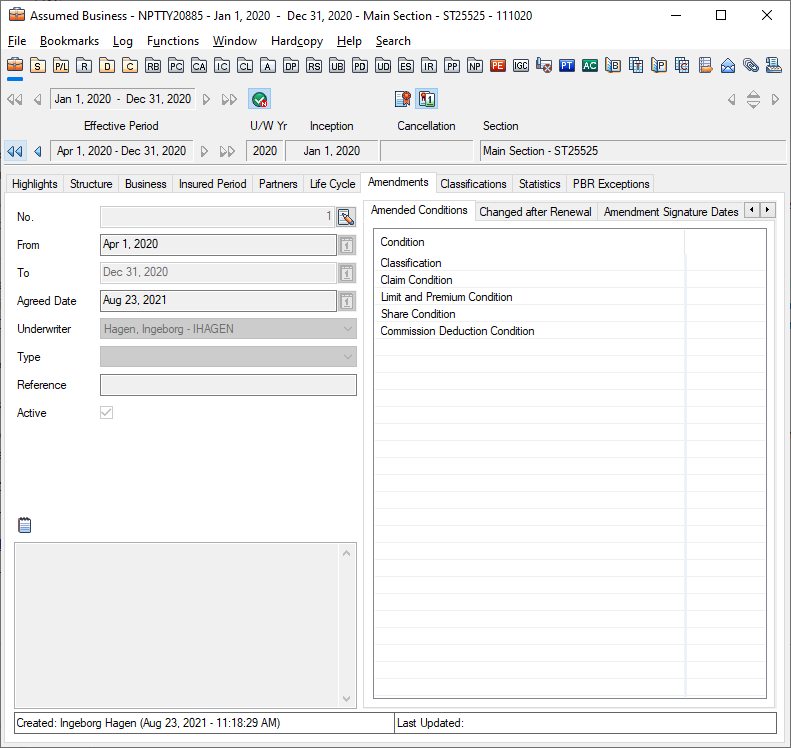Open the notepad icon above the notes box

25,525
